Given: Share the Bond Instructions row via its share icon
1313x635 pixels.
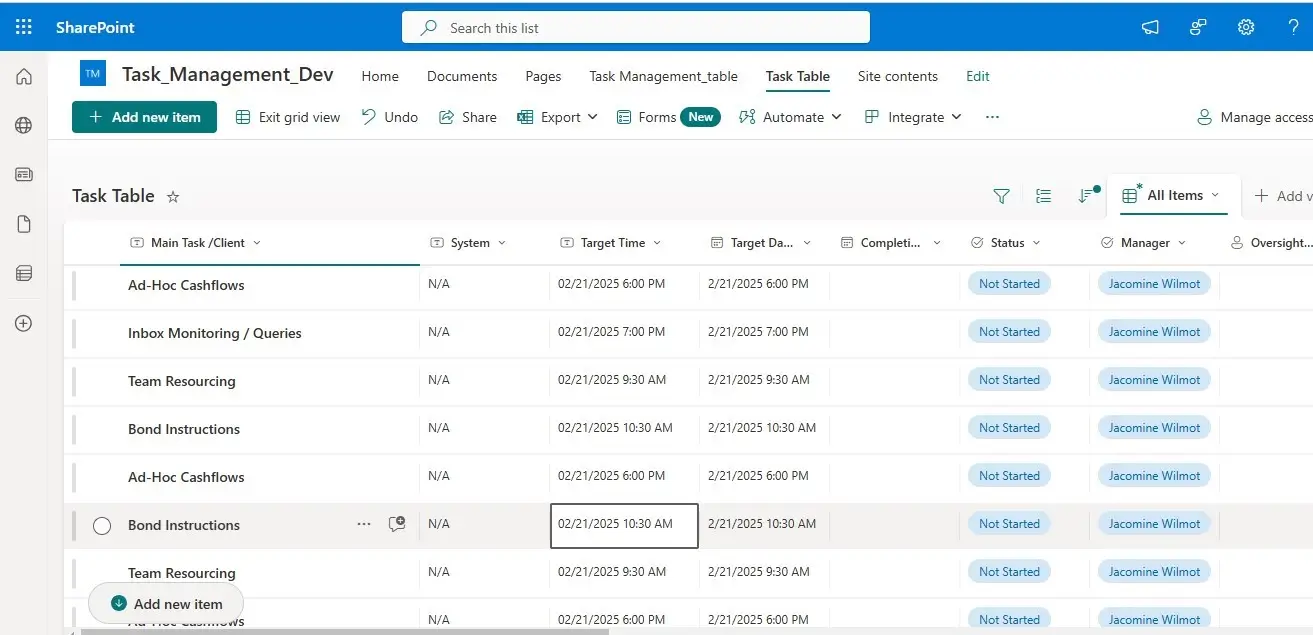Looking at the screenshot, I should click(396, 523).
